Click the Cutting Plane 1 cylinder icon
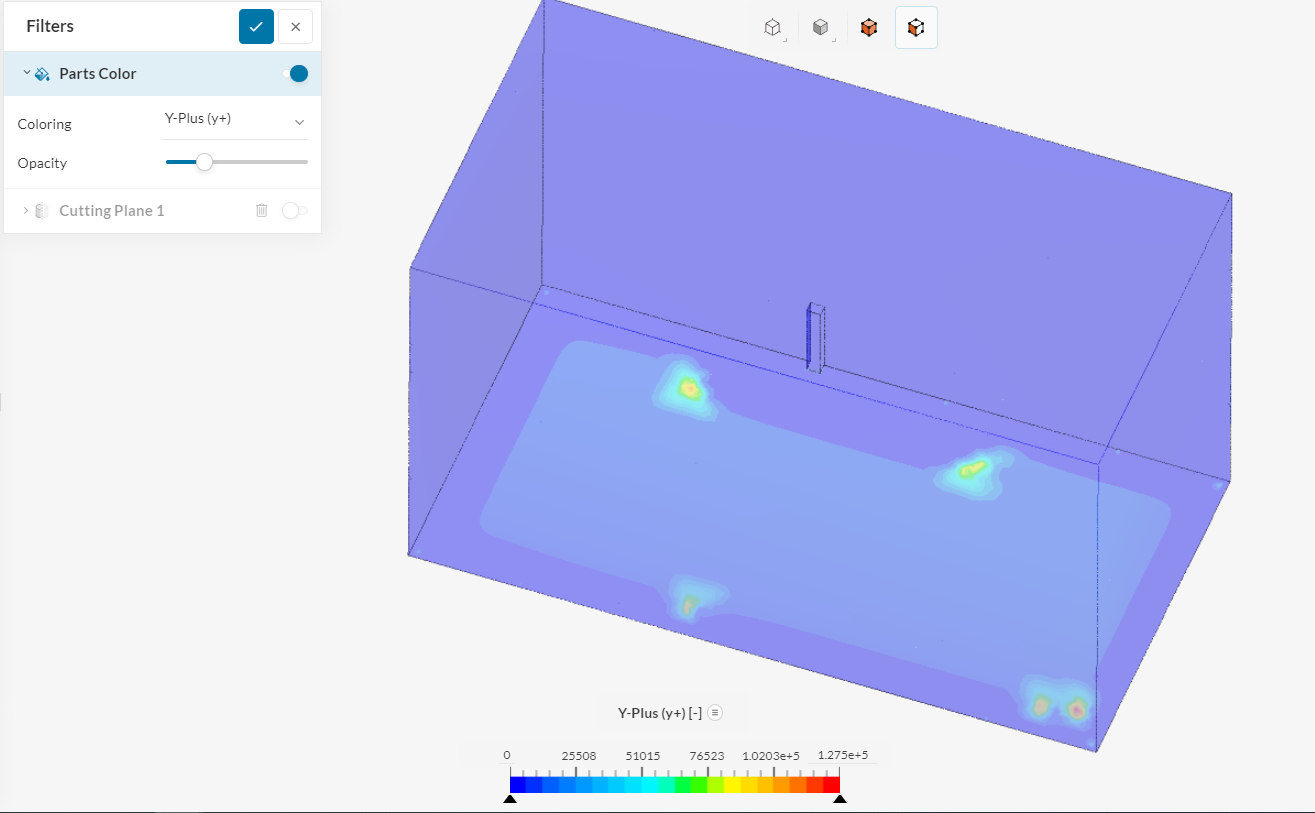This screenshot has height=813, width=1315. point(42,211)
